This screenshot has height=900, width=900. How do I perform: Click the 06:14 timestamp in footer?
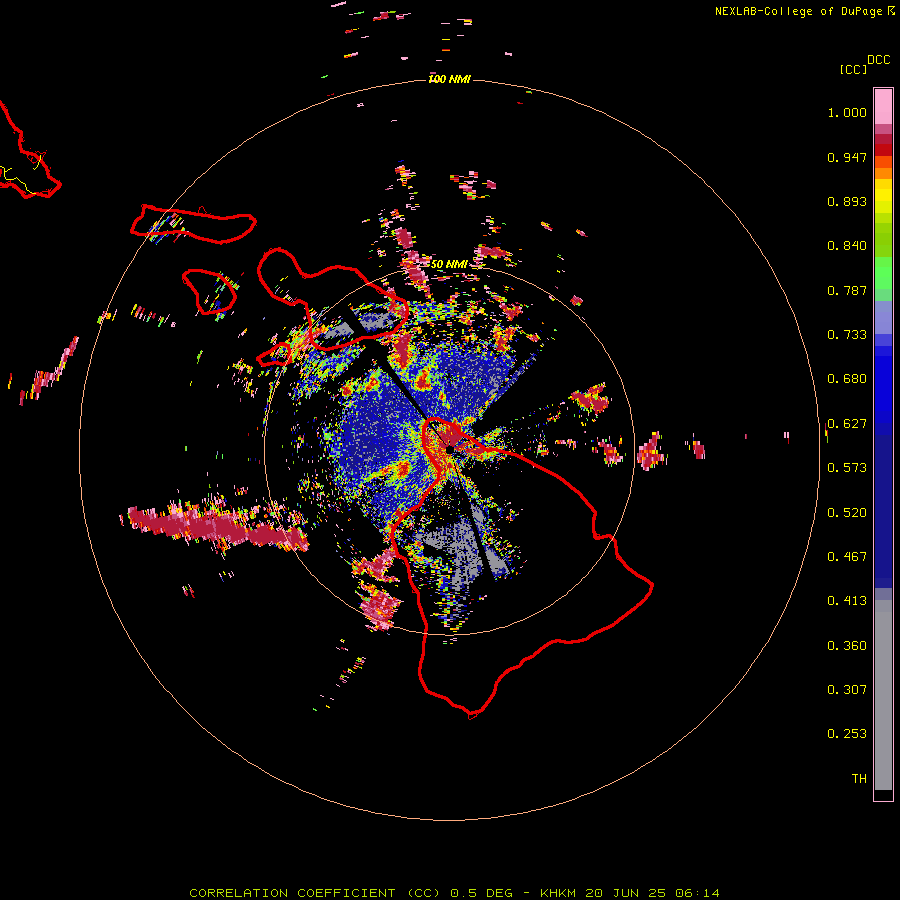click(x=696, y=893)
